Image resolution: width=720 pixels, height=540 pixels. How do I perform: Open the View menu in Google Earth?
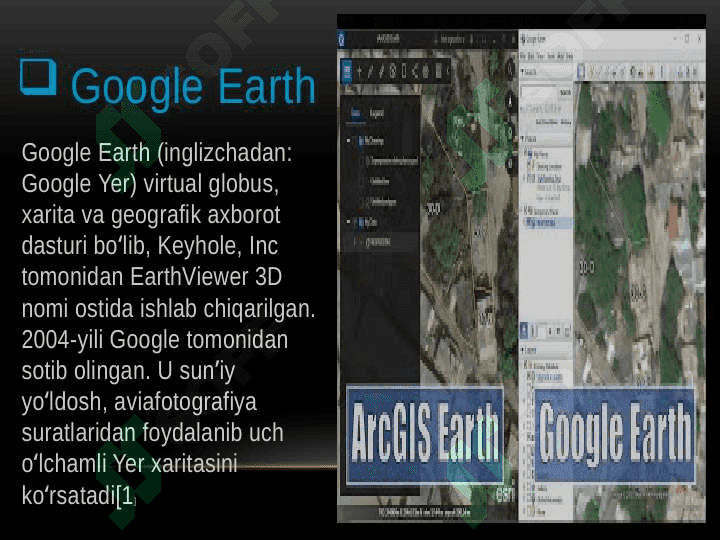click(541, 56)
